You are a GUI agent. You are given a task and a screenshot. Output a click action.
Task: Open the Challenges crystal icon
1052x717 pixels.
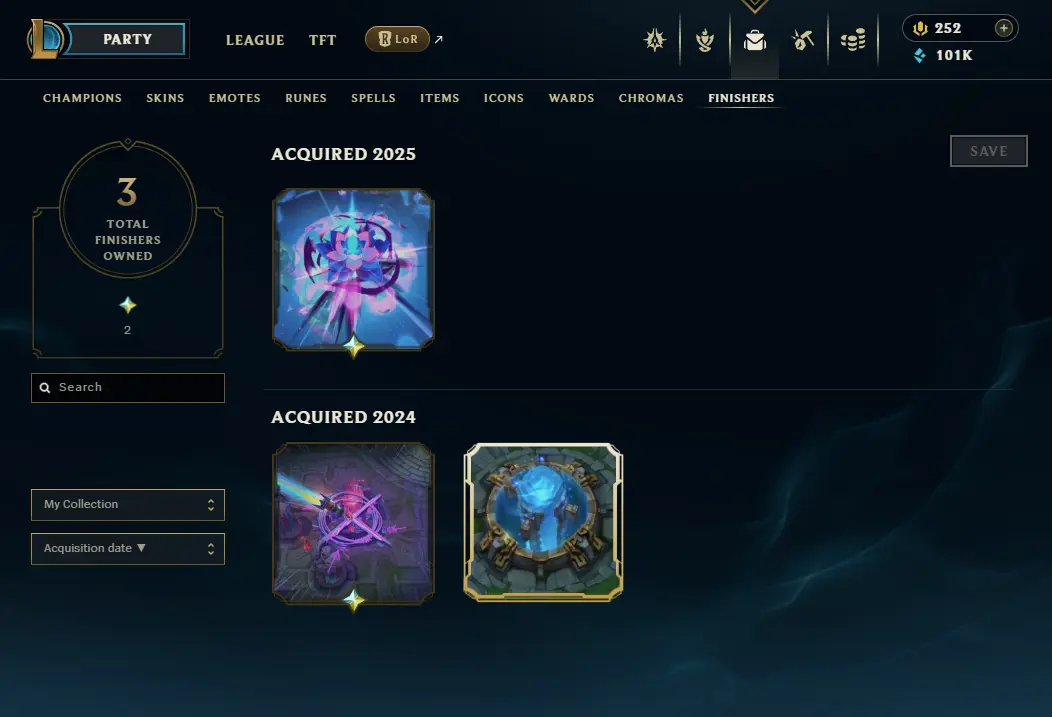[655, 40]
